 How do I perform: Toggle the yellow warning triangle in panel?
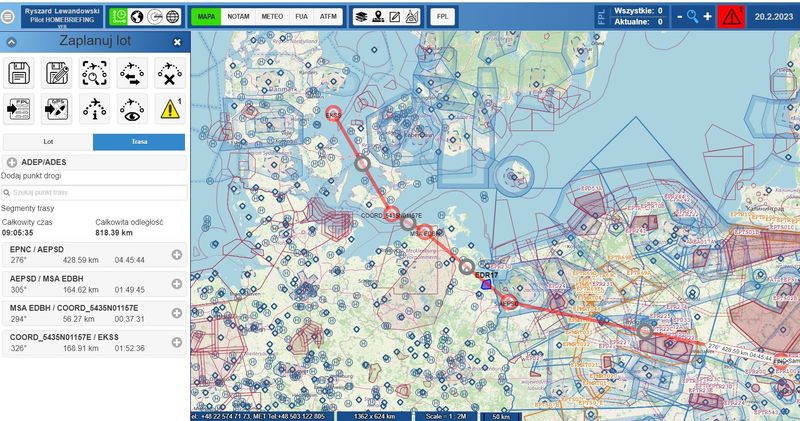point(170,108)
